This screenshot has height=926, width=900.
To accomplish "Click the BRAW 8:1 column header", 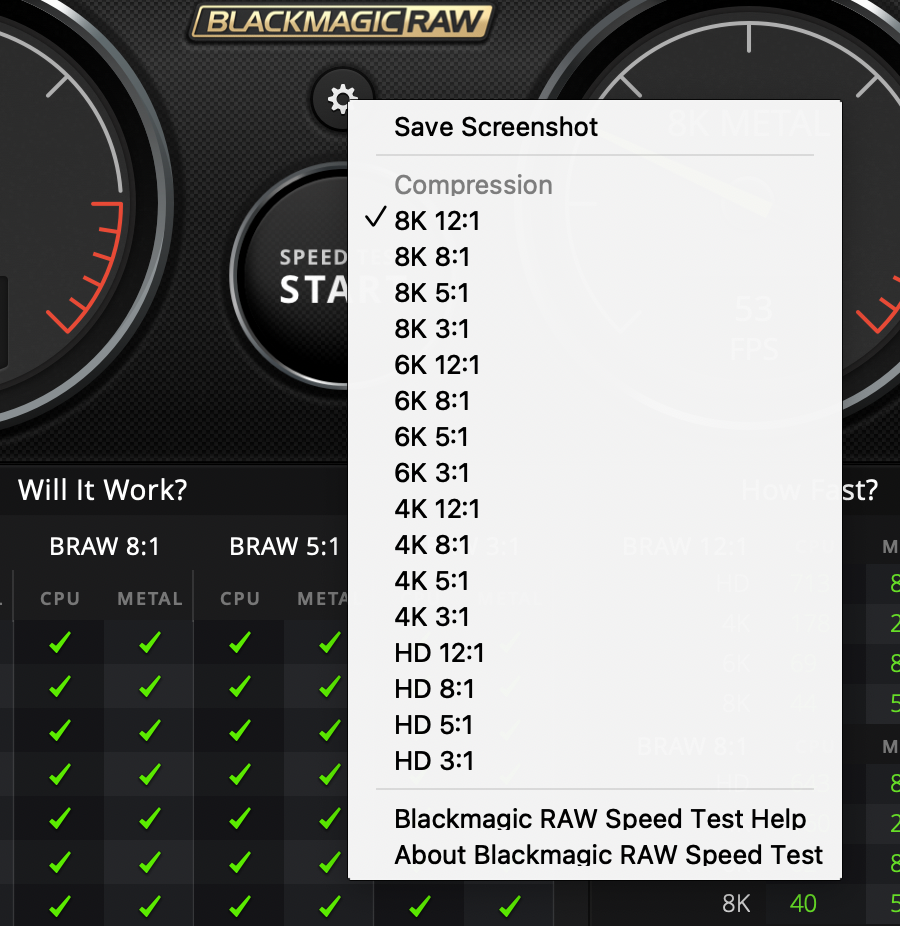I will pyautogui.click(x=105, y=546).
